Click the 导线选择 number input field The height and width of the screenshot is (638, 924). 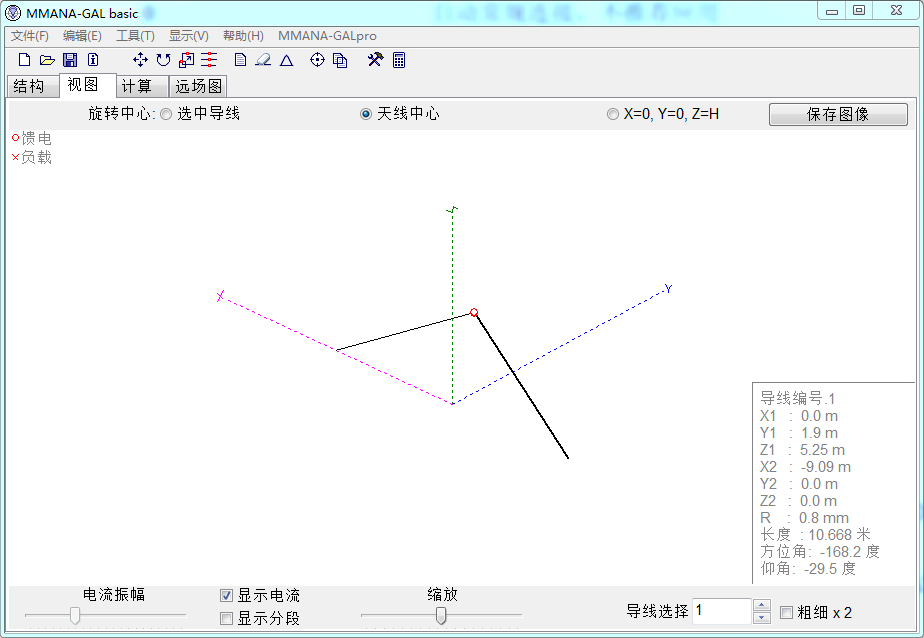tap(720, 611)
